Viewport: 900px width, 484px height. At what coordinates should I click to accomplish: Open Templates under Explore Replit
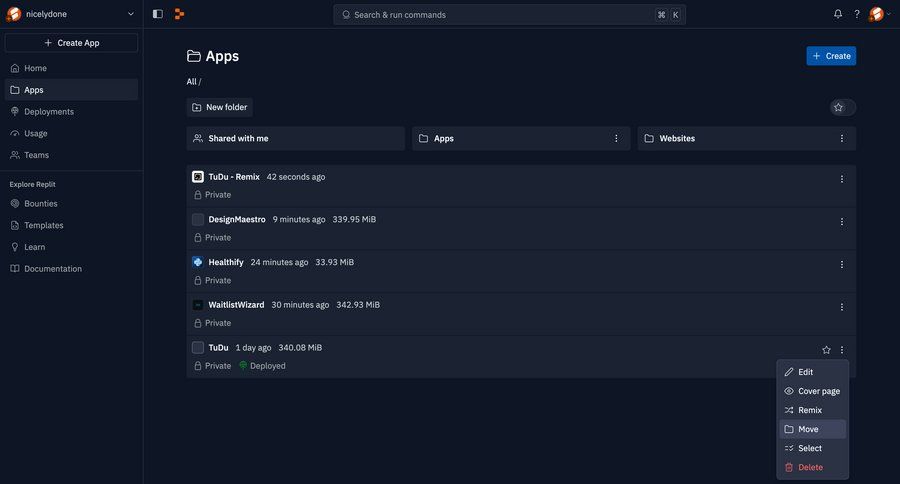[x=71, y=225]
